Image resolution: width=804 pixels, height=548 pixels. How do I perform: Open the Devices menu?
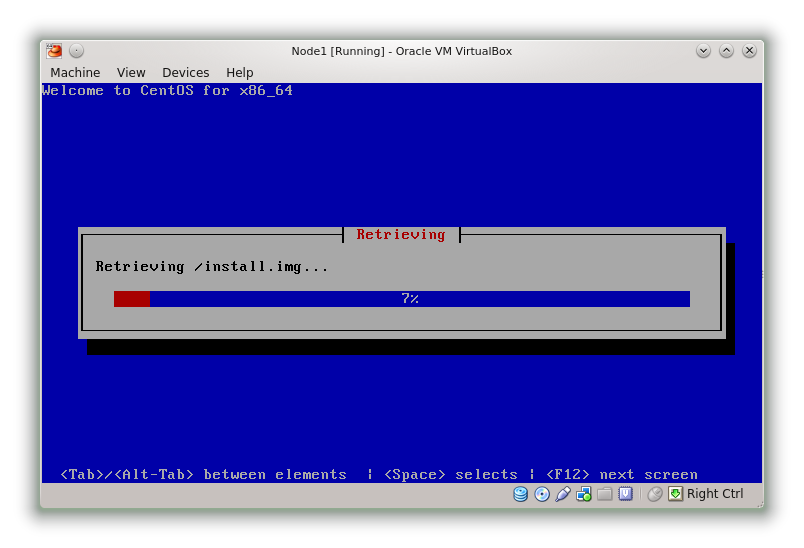[x=186, y=72]
